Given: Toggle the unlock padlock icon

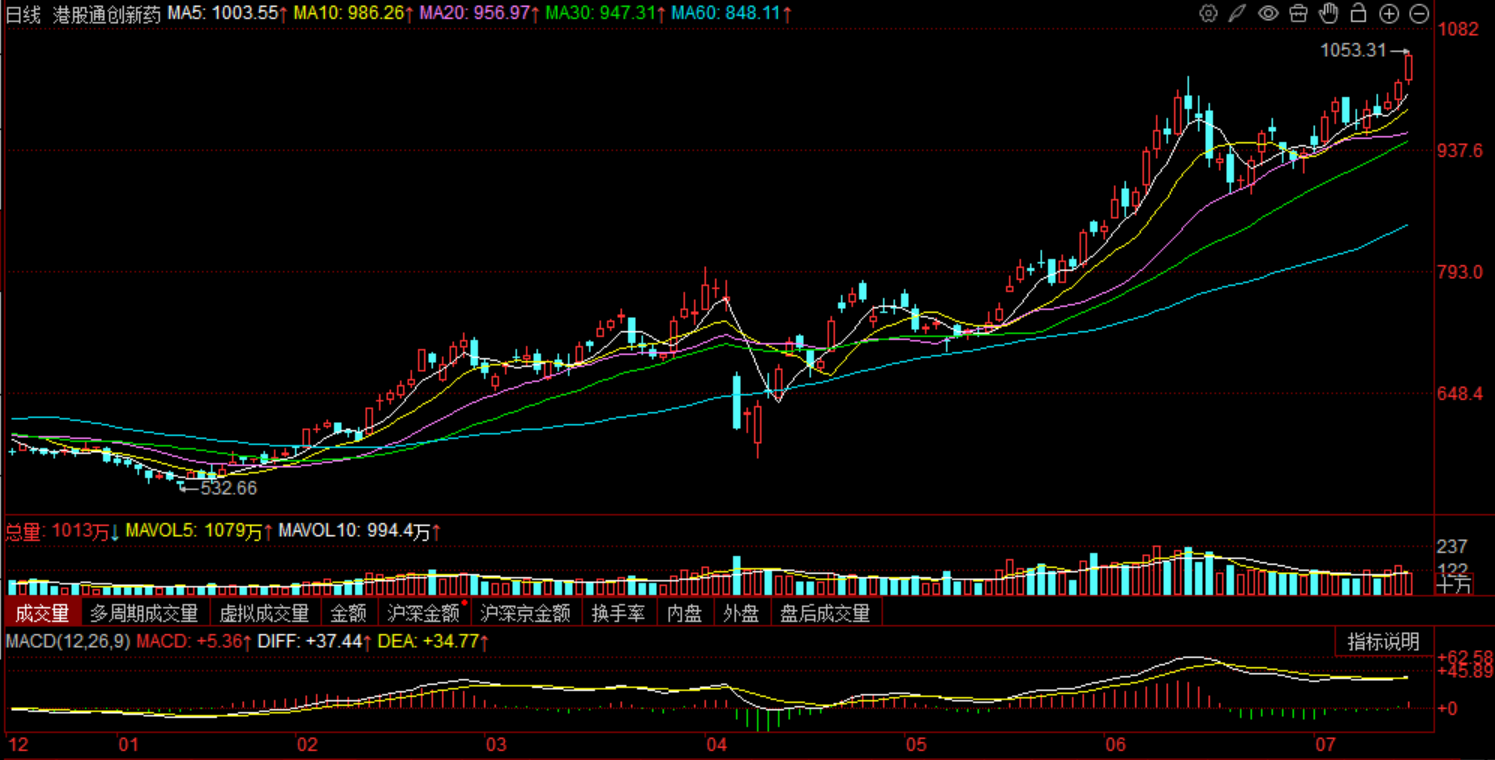Looking at the screenshot, I should (1358, 13).
